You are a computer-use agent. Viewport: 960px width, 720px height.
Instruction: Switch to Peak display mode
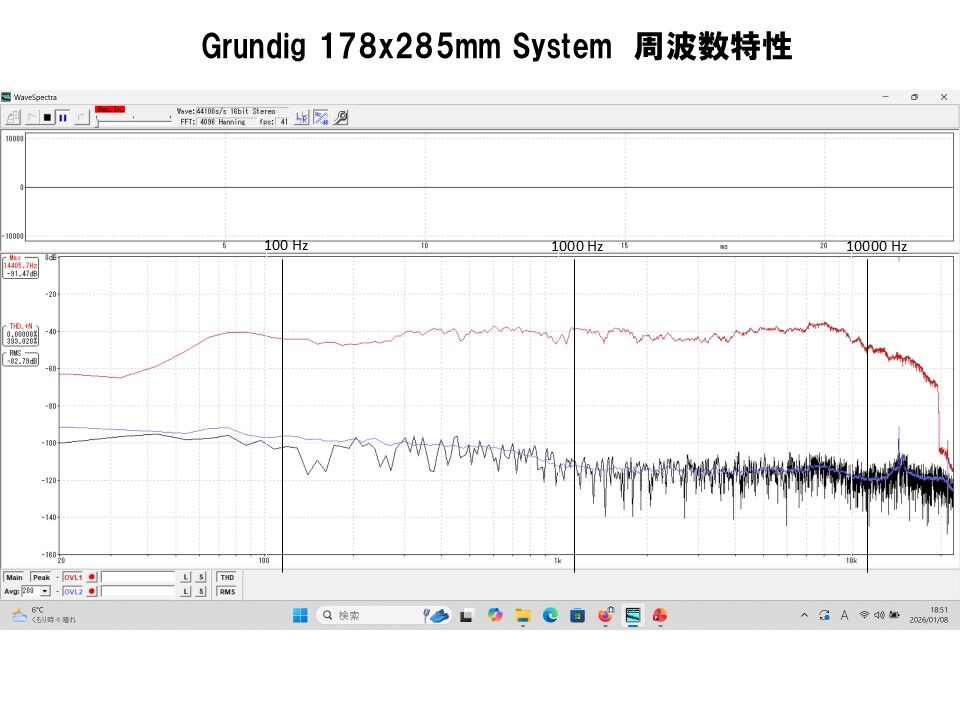pyautogui.click(x=41, y=578)
